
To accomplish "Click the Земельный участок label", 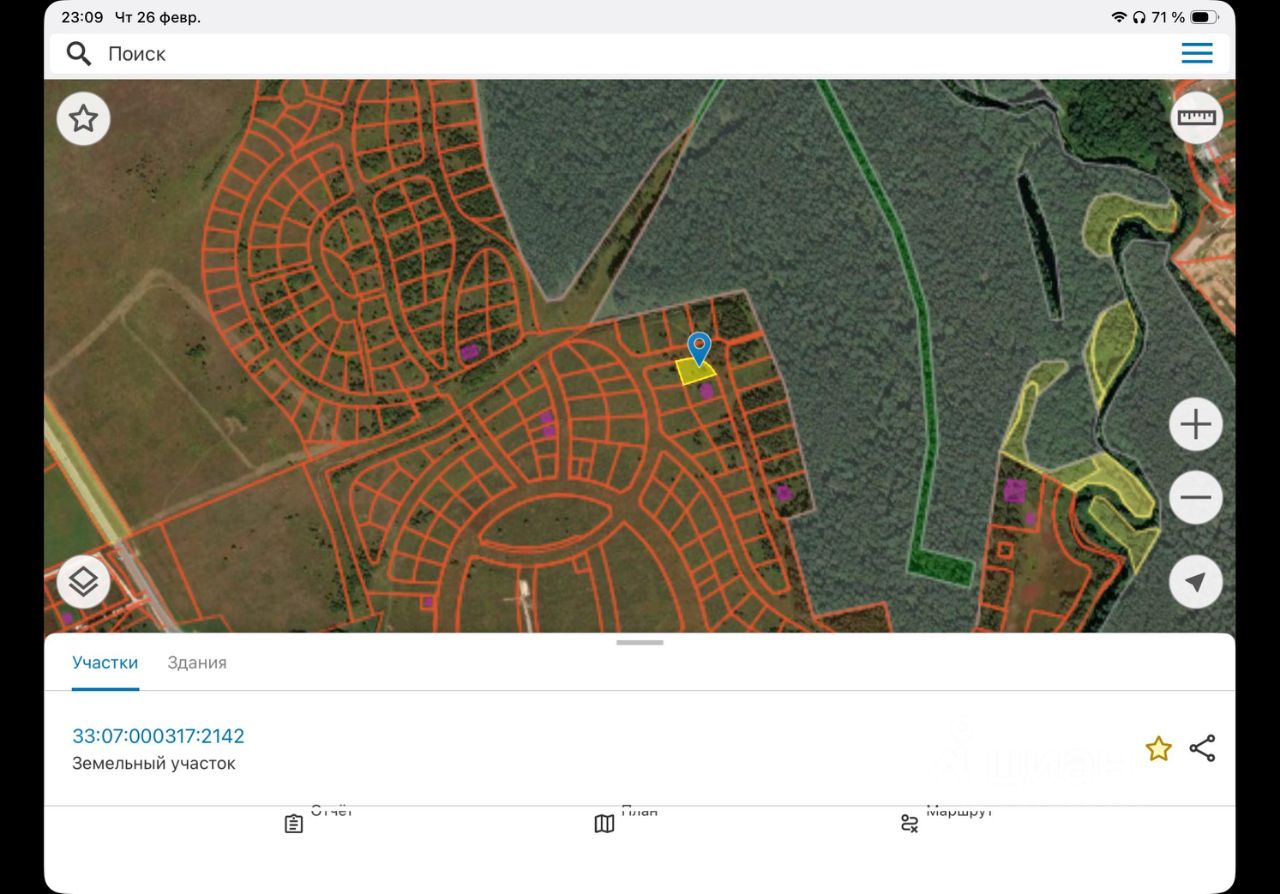I will point(154,764).
